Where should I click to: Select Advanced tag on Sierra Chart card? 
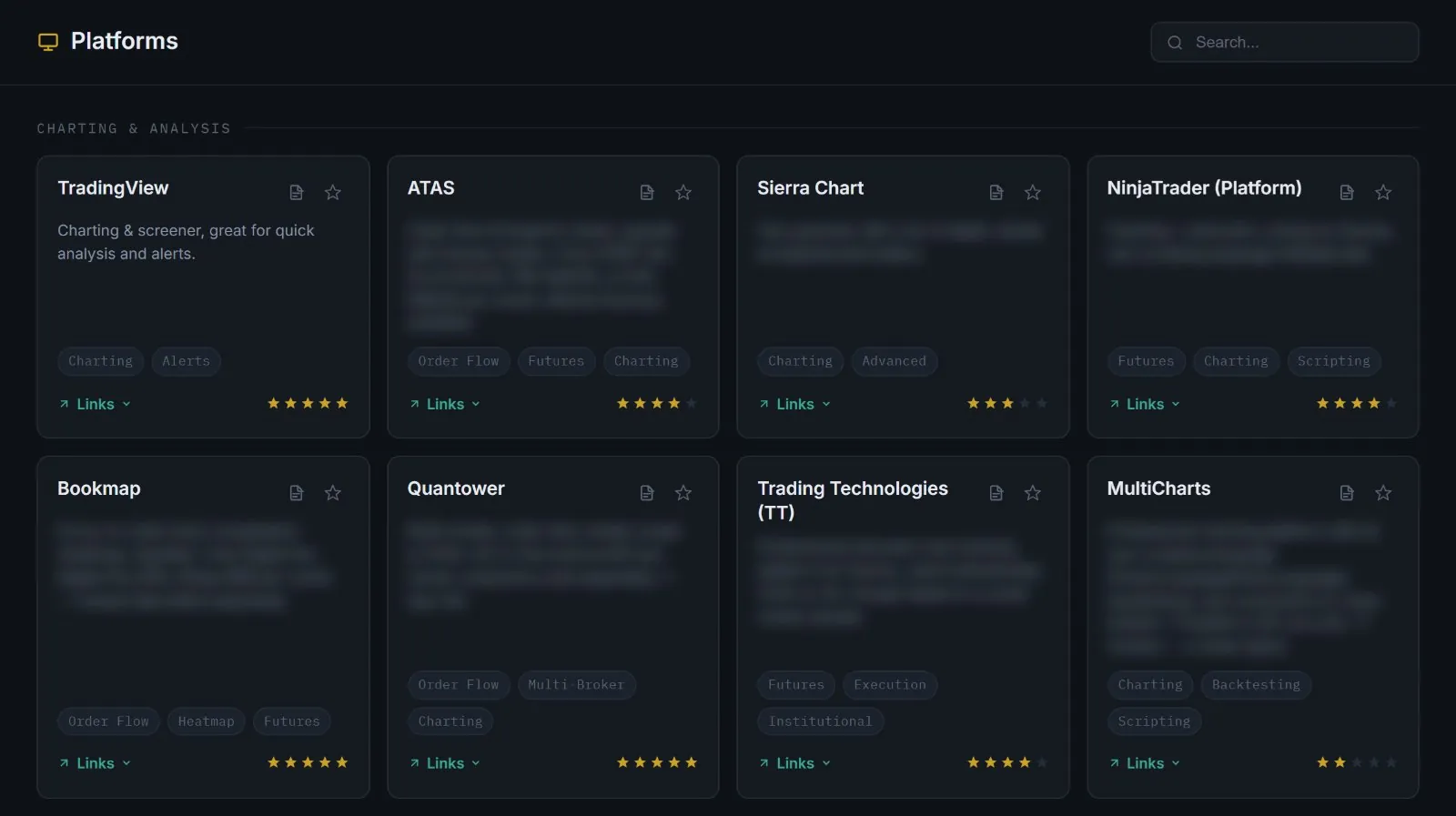pyautogui.click(x=894, y=361)
